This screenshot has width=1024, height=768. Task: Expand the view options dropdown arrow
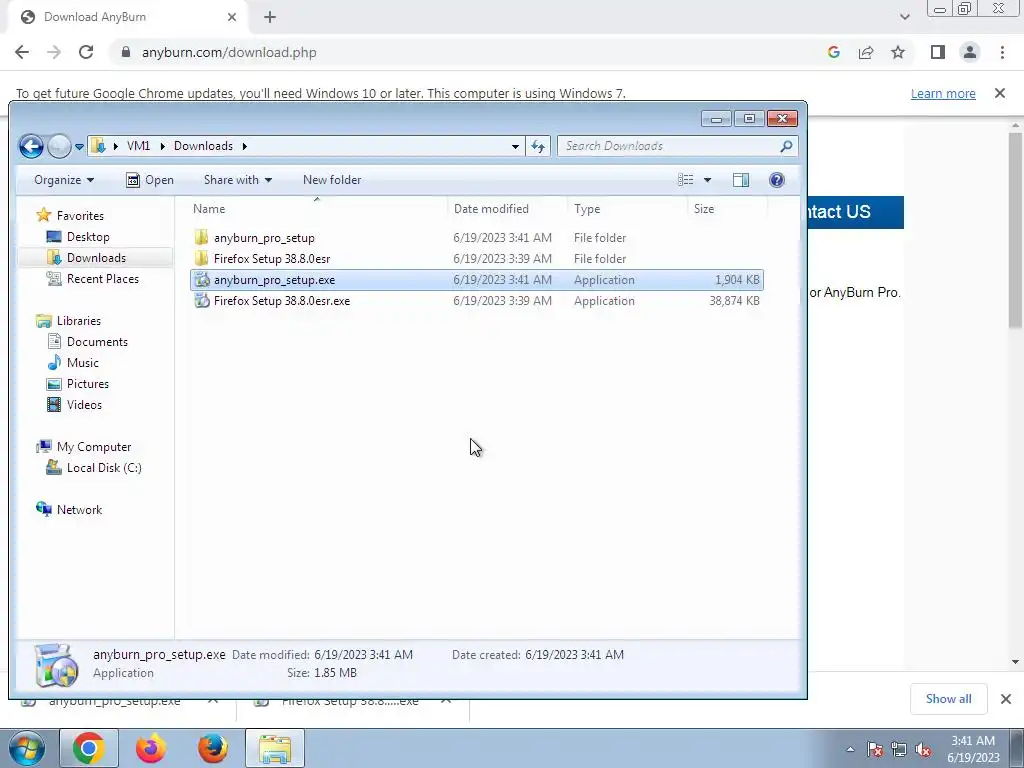click(707, 180)
